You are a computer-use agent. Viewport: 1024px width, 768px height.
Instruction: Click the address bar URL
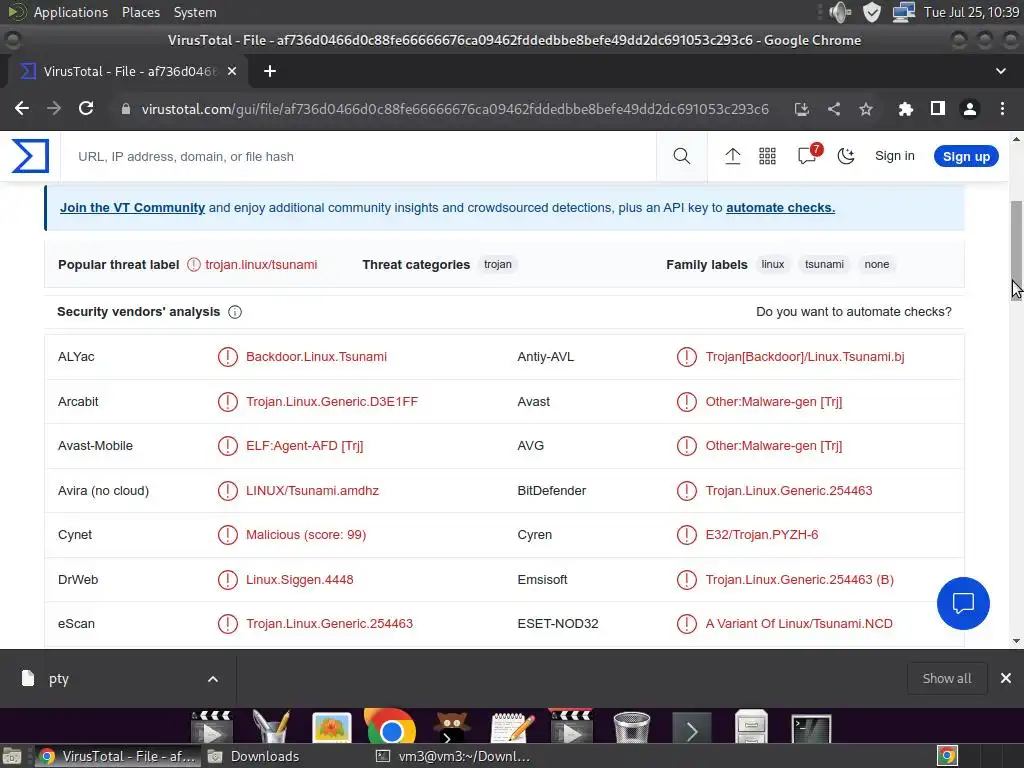(x=455, y=109)
